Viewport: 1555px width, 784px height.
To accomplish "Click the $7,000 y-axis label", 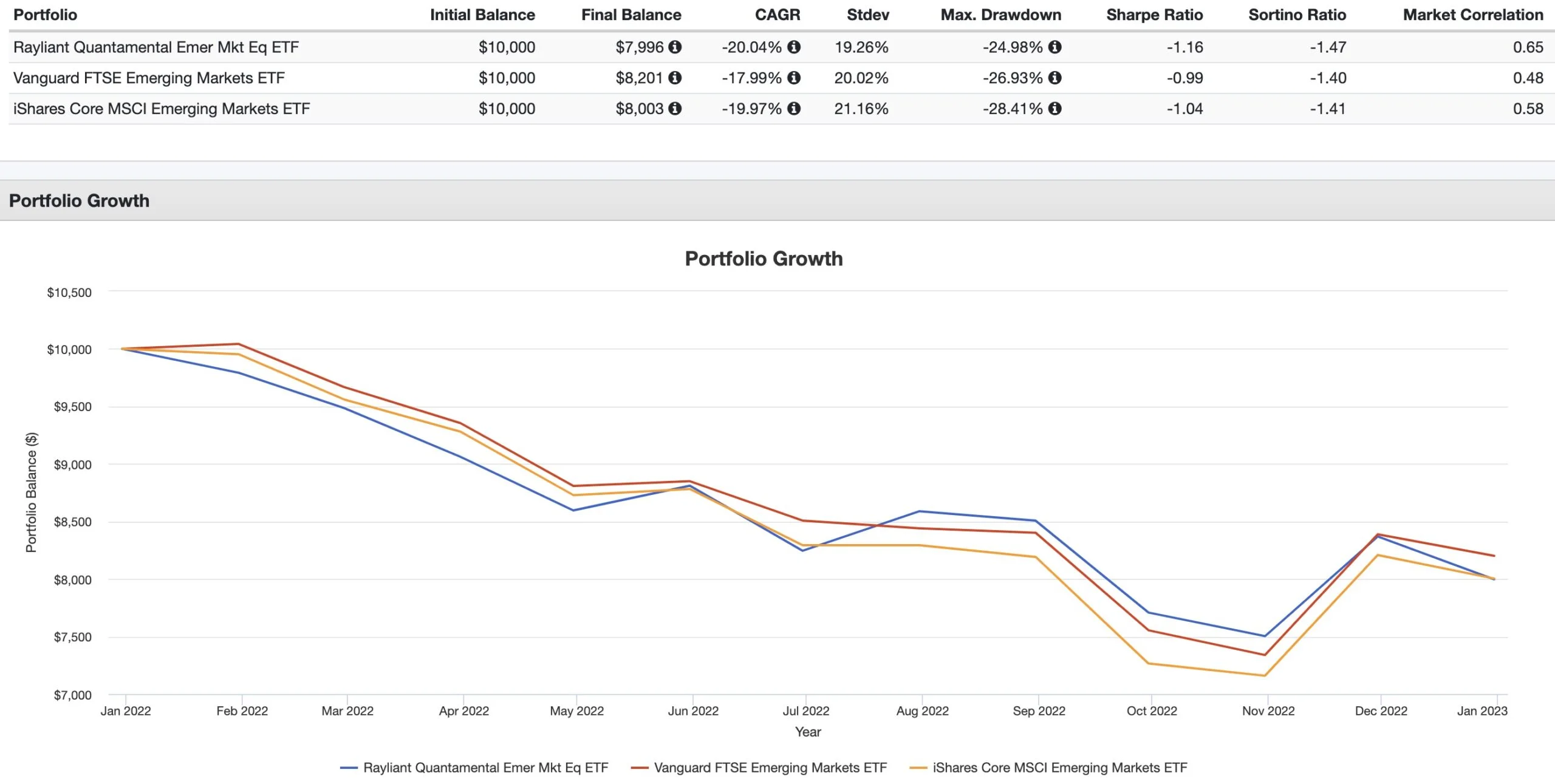I will coord(72,695).
